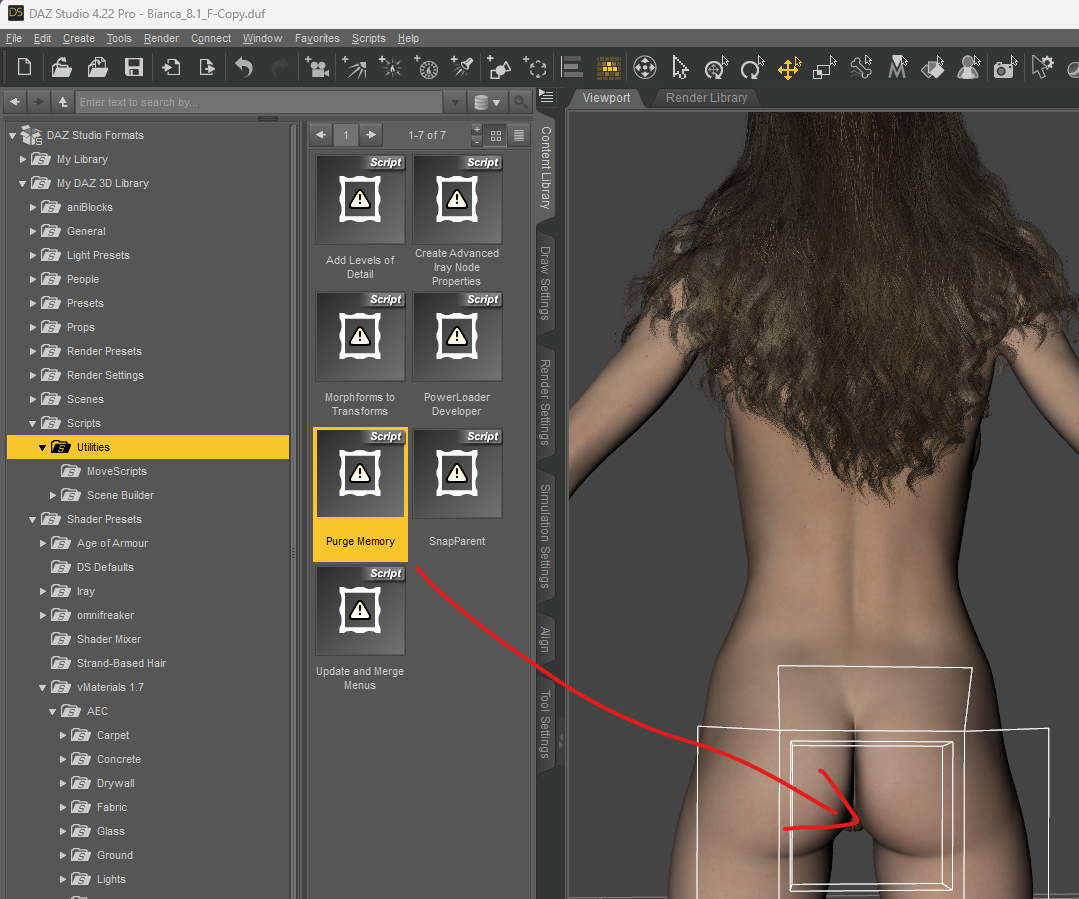This screenshot has height=899, width=1079.
Task: Select the Geometry Editor tool
Action: coord(897,67)
